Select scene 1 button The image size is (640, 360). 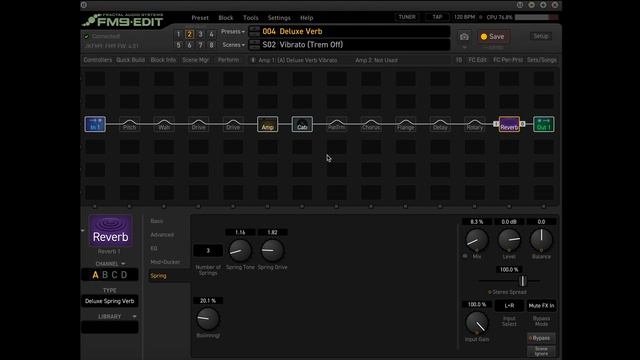pos(178,34)
